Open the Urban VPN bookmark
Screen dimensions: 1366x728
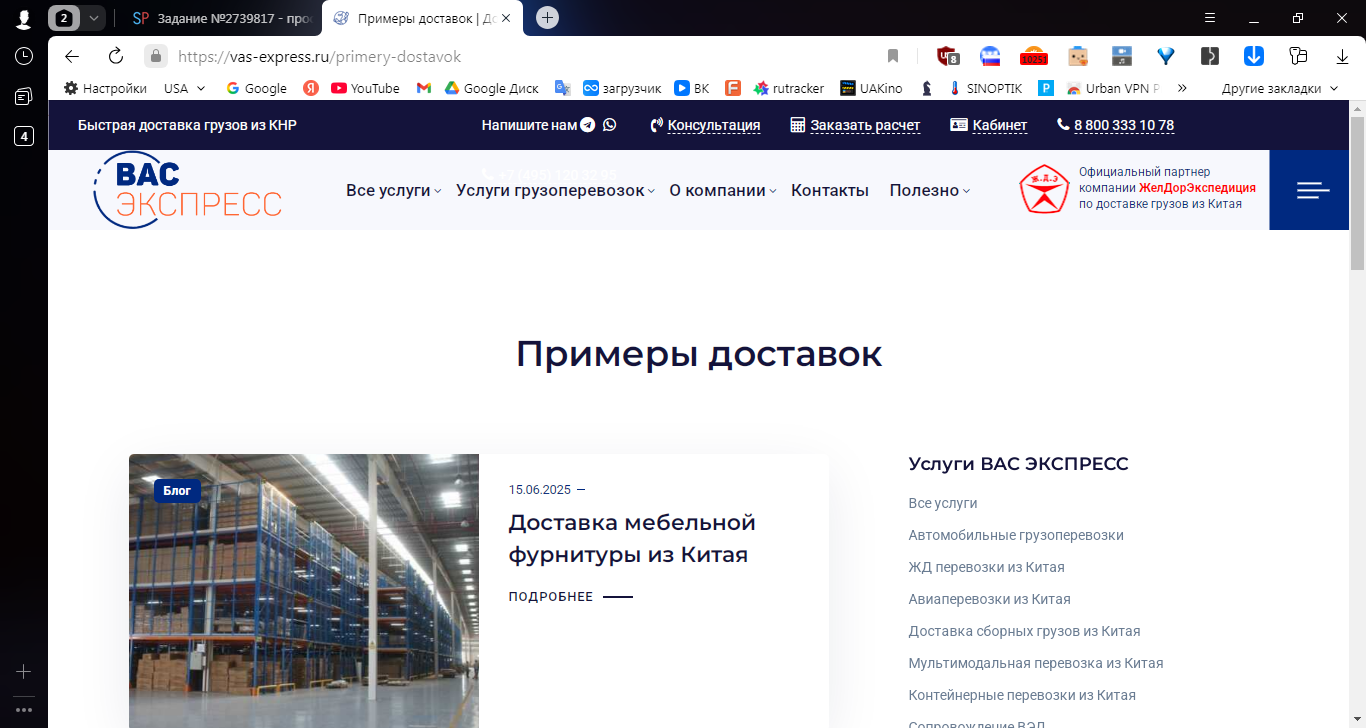click(x=1113, y=88)
